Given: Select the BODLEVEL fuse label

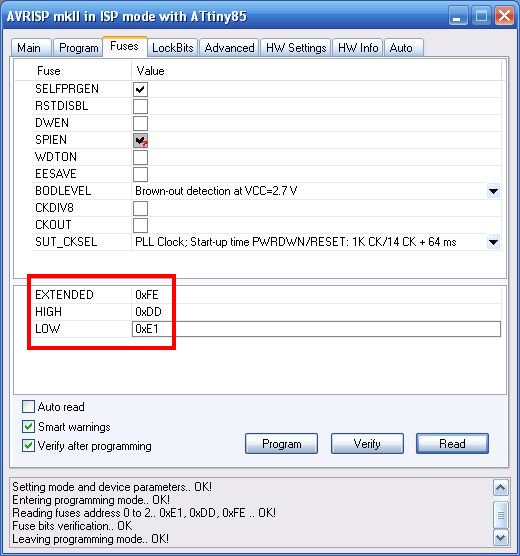Looking at the screenshot, I should click(x=63, y=191).
